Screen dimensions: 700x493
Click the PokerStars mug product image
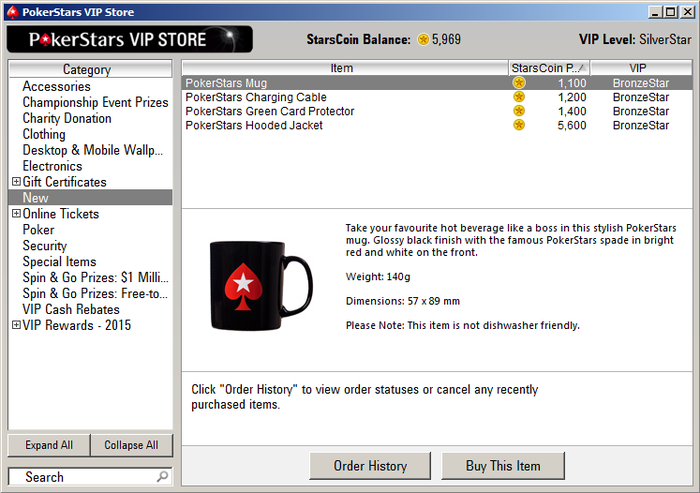click(x=261, y=286)
